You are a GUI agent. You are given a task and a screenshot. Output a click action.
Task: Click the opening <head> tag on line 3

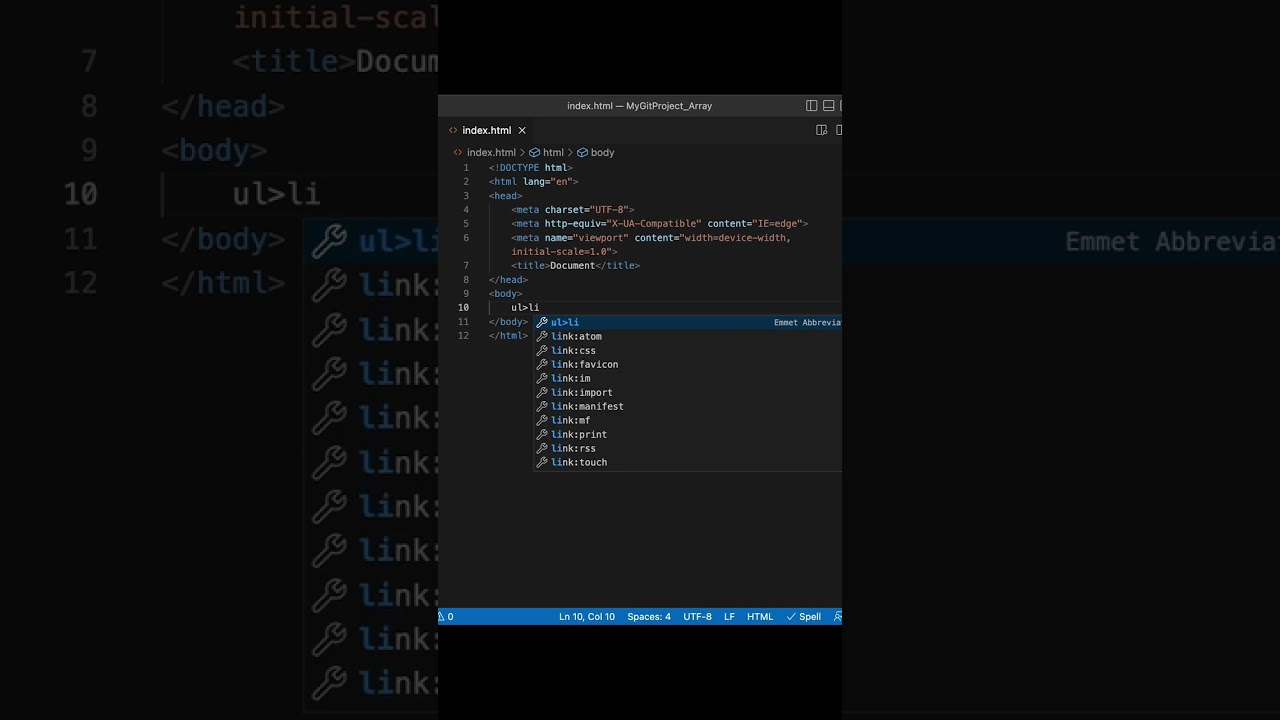(x=505, y=196)
